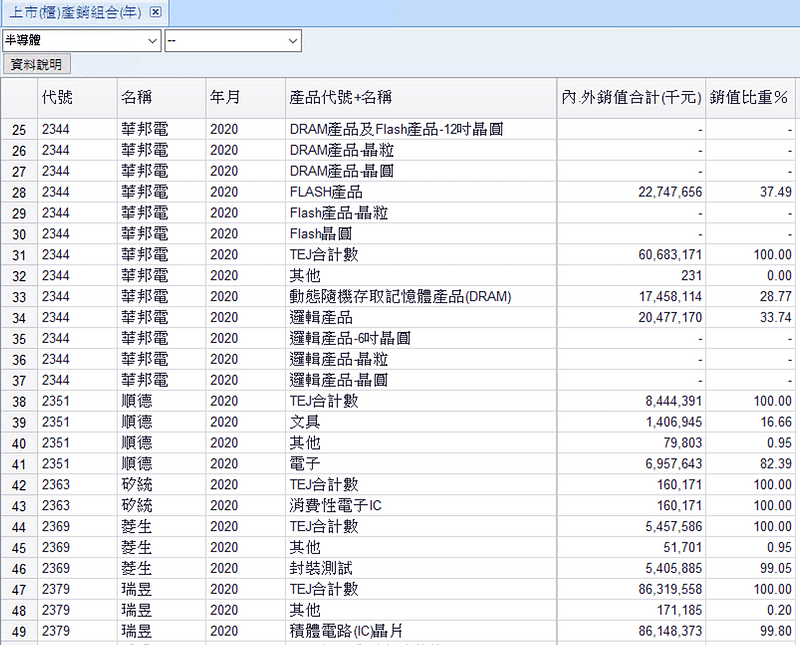This screenshot has height=645, width=800.
Task: Sort by 銷值比重% column header
Action: click(750, 97)
